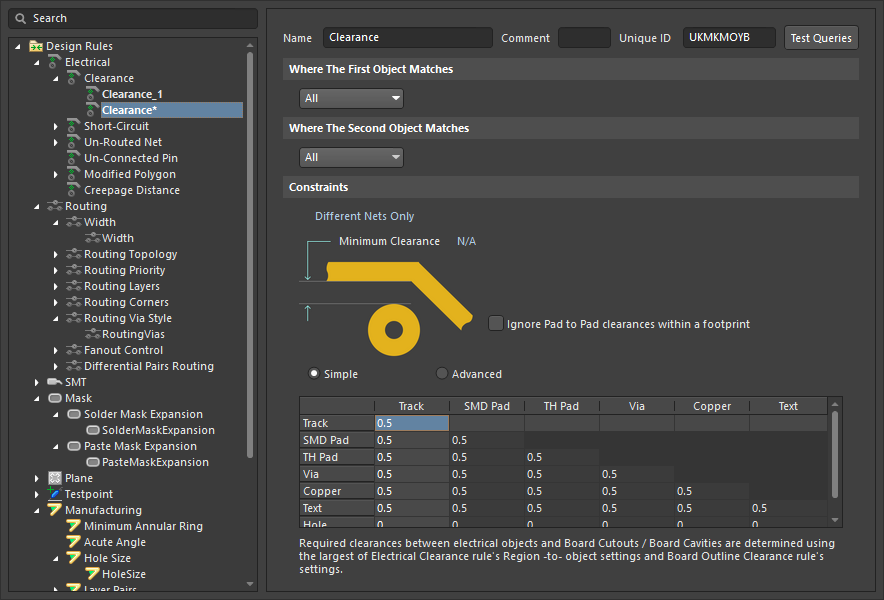
Task: Expand the Plane category node
Action: pos(37,478)
